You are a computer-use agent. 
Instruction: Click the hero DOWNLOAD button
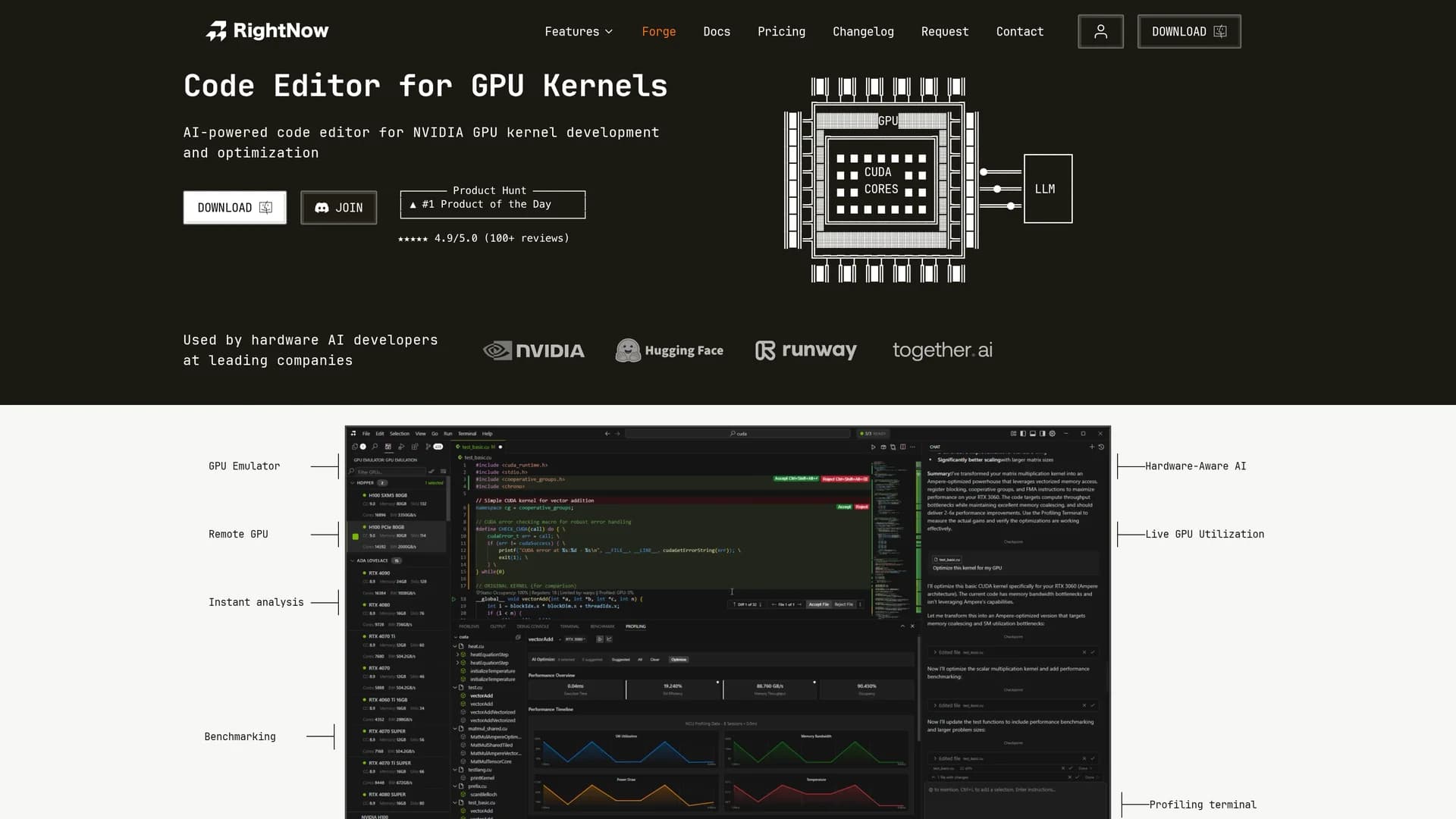235,208
